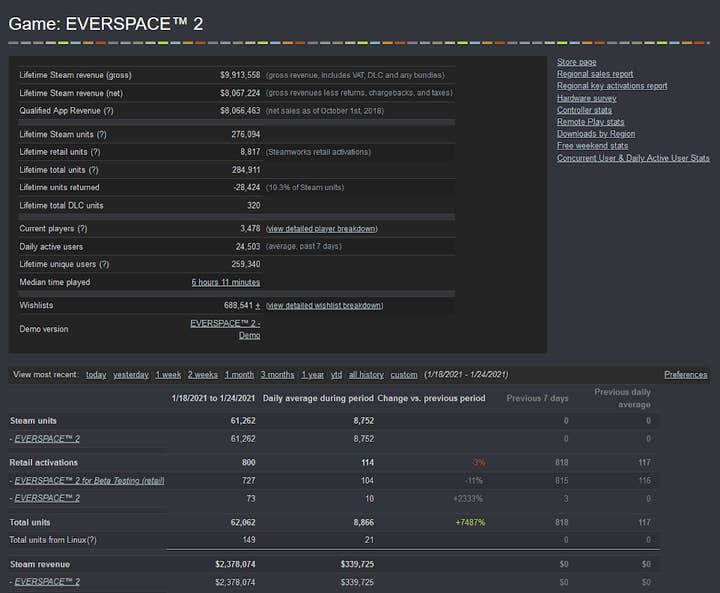Select the 'yesterday' time range
The width and height of the screenshot is (720, 593).
pos(131,375)
